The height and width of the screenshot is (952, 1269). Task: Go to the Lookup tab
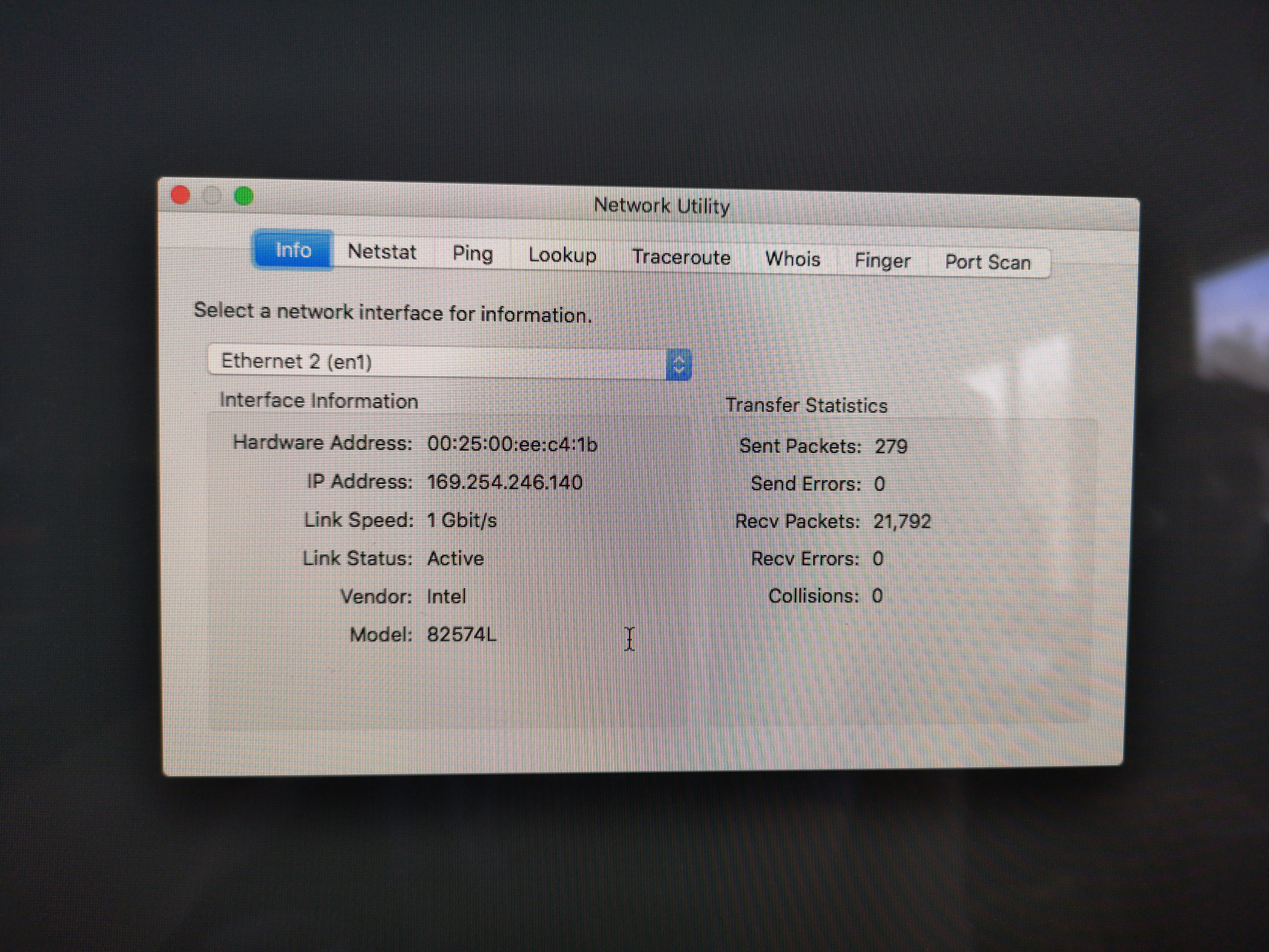[x=562, y=255]
